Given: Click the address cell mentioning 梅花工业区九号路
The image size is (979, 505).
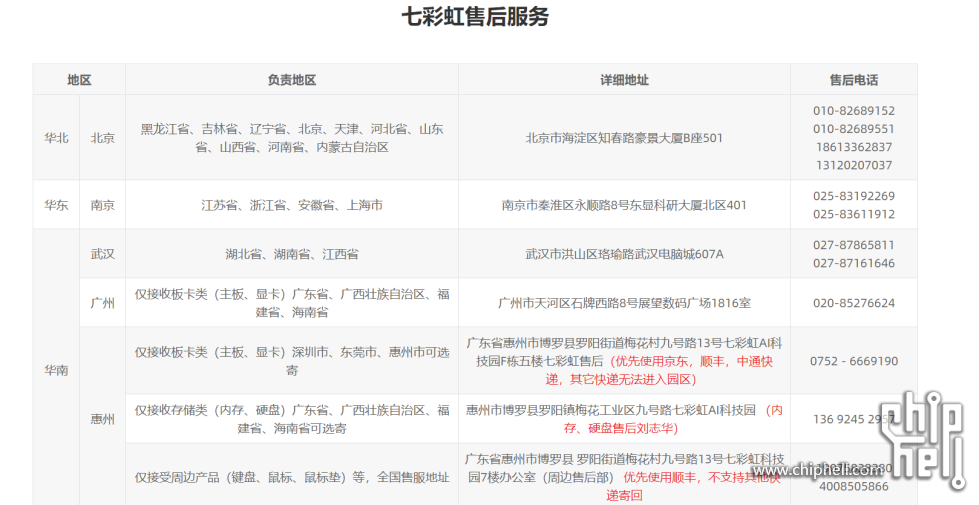Looking at the screenshot, I should (x=624, y=419).
